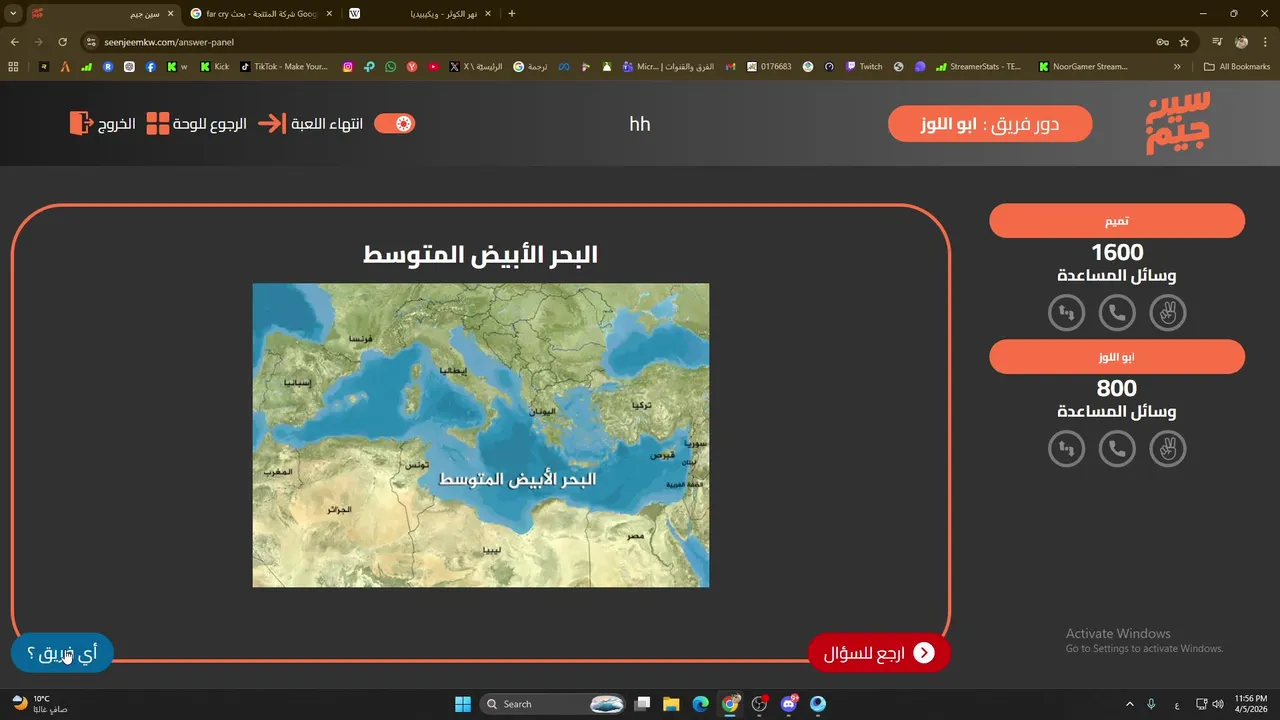Open the WhatsApp bookmark
Viewport: 1280px width, 720px height.
pyautogui.click(x=390, y=67)
